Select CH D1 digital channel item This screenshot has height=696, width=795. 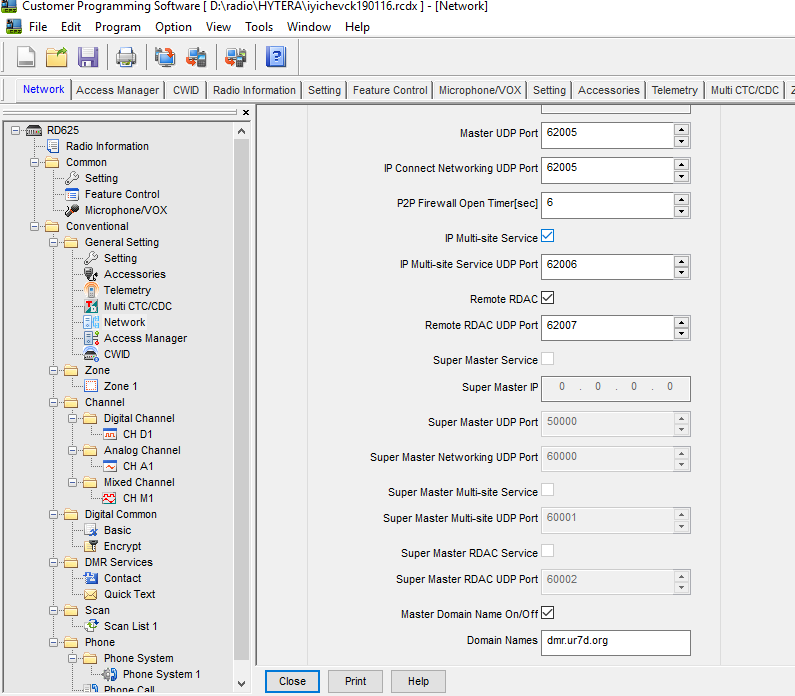click(x=137, y=434)
